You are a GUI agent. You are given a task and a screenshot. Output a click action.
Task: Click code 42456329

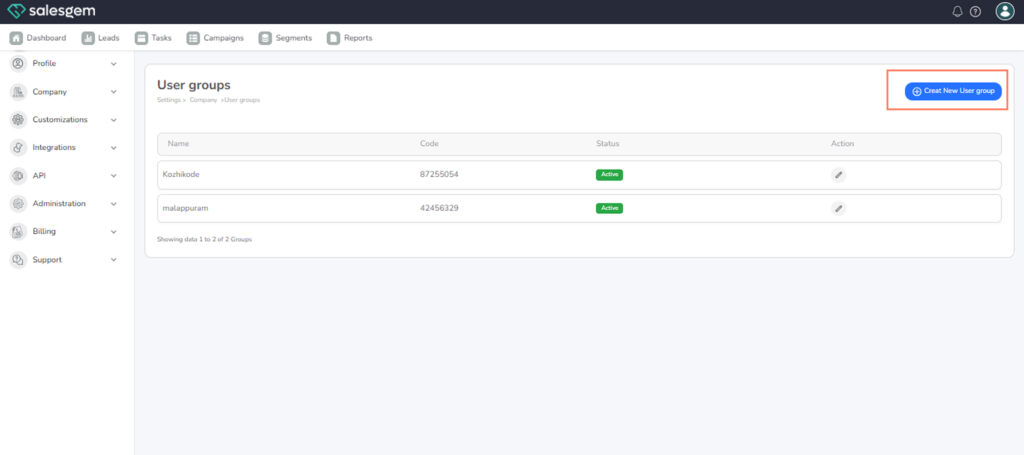click(x=438, y=208)
